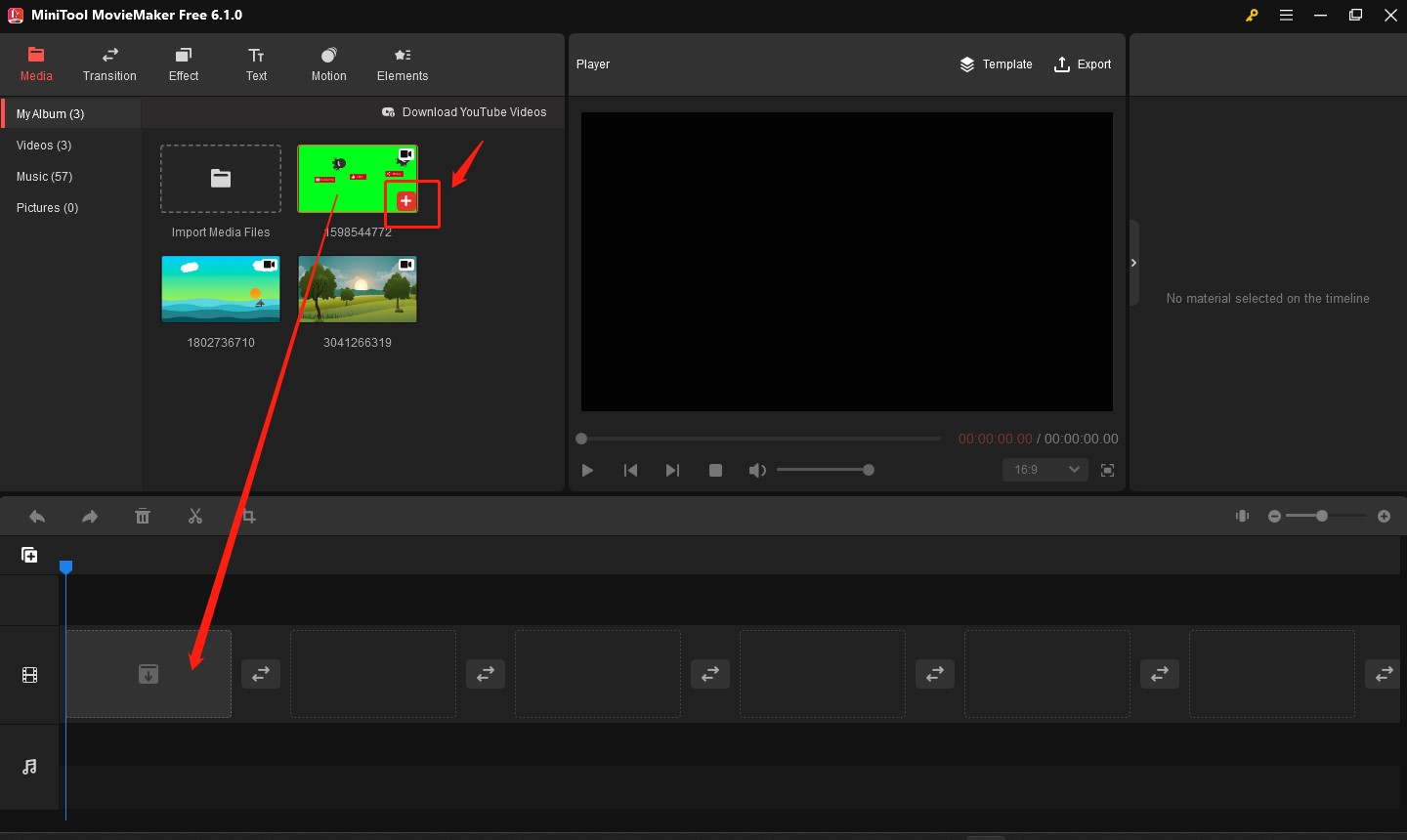The height and width of the screenshot is (840, 1407).
Task: Open the 16:9 aspect ratio dropdown
Action: coord(1045,470)
